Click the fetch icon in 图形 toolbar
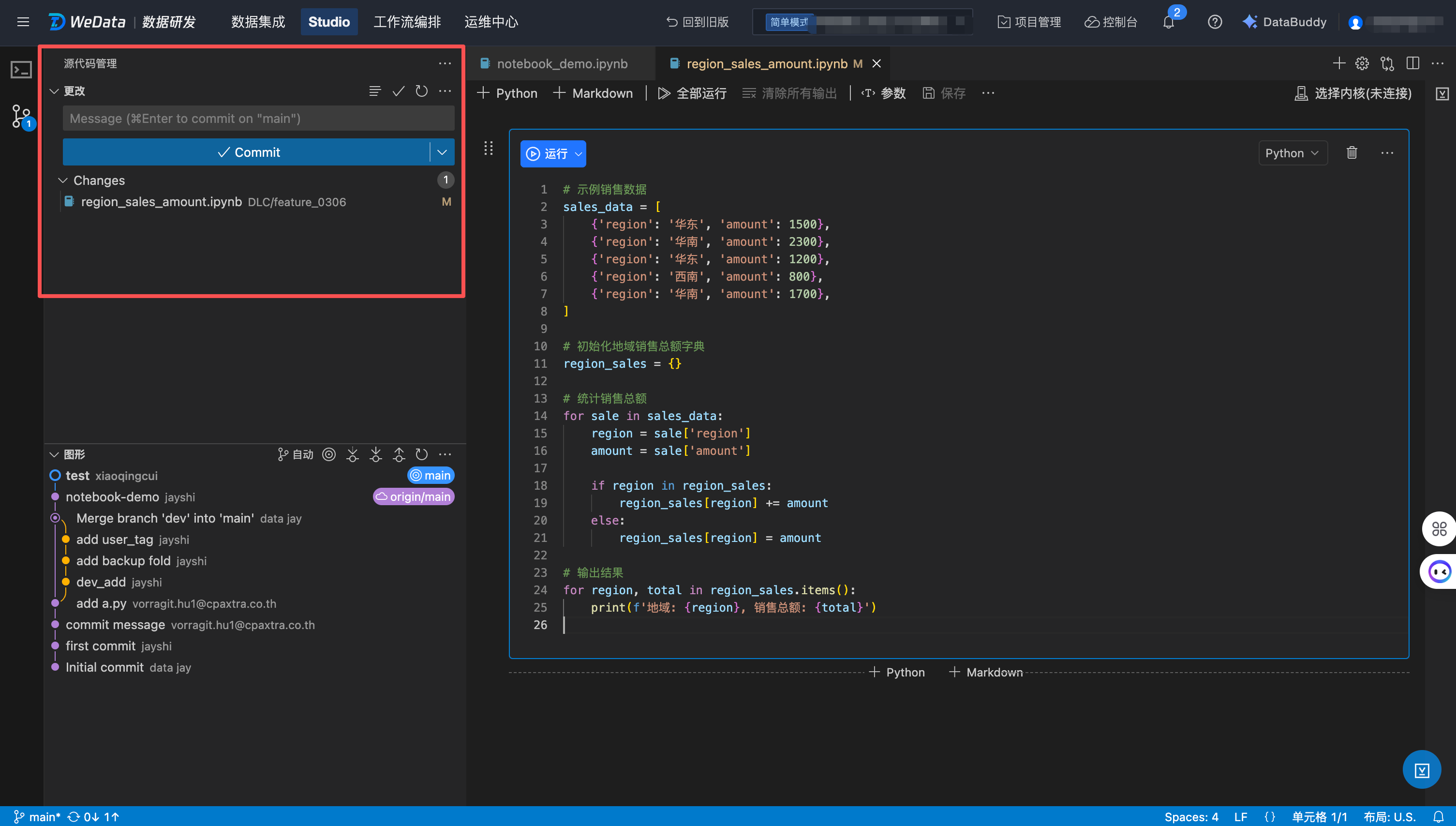The width and height of the screenshot is (1456, 826). click(x=352, y=454)
